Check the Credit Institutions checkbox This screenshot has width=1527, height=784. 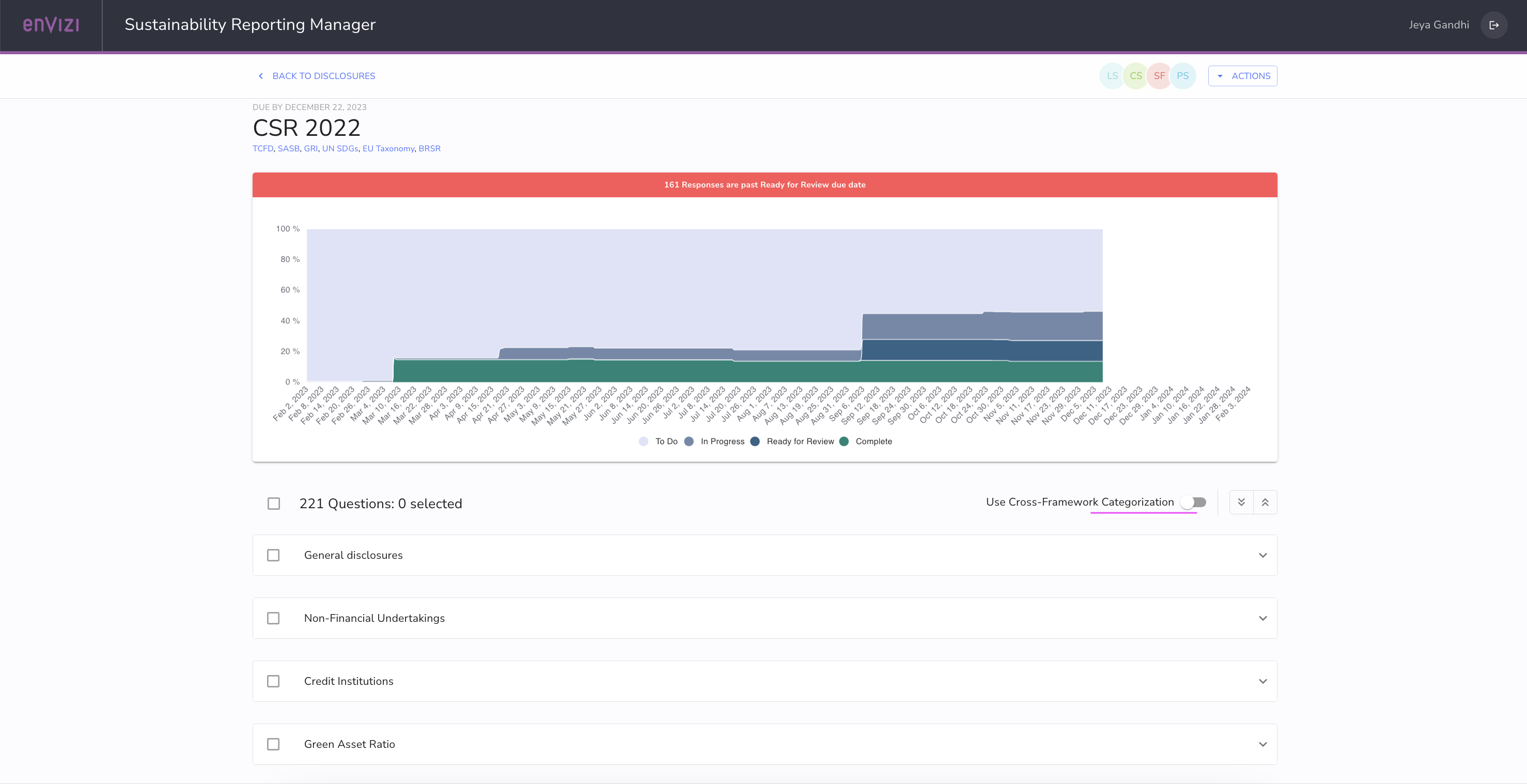pos(273,681)
